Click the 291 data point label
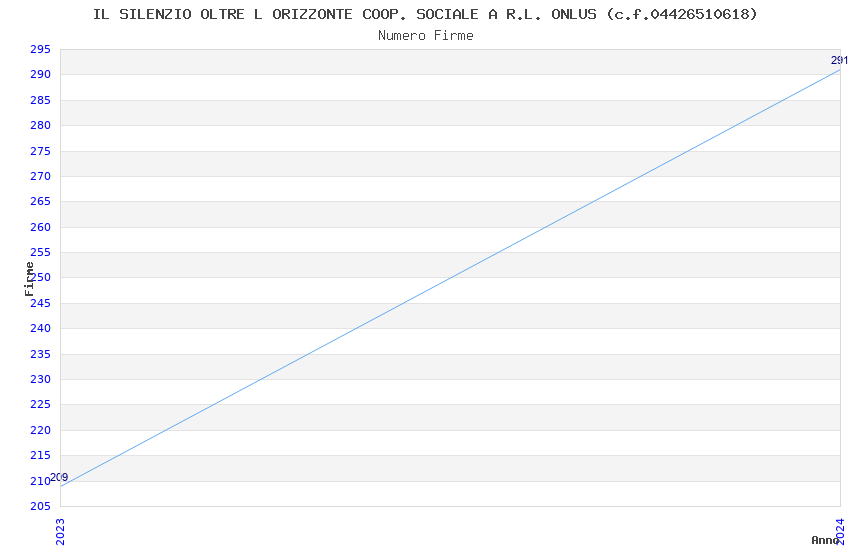Screen dimensions: 850x550 pos(839,60)
